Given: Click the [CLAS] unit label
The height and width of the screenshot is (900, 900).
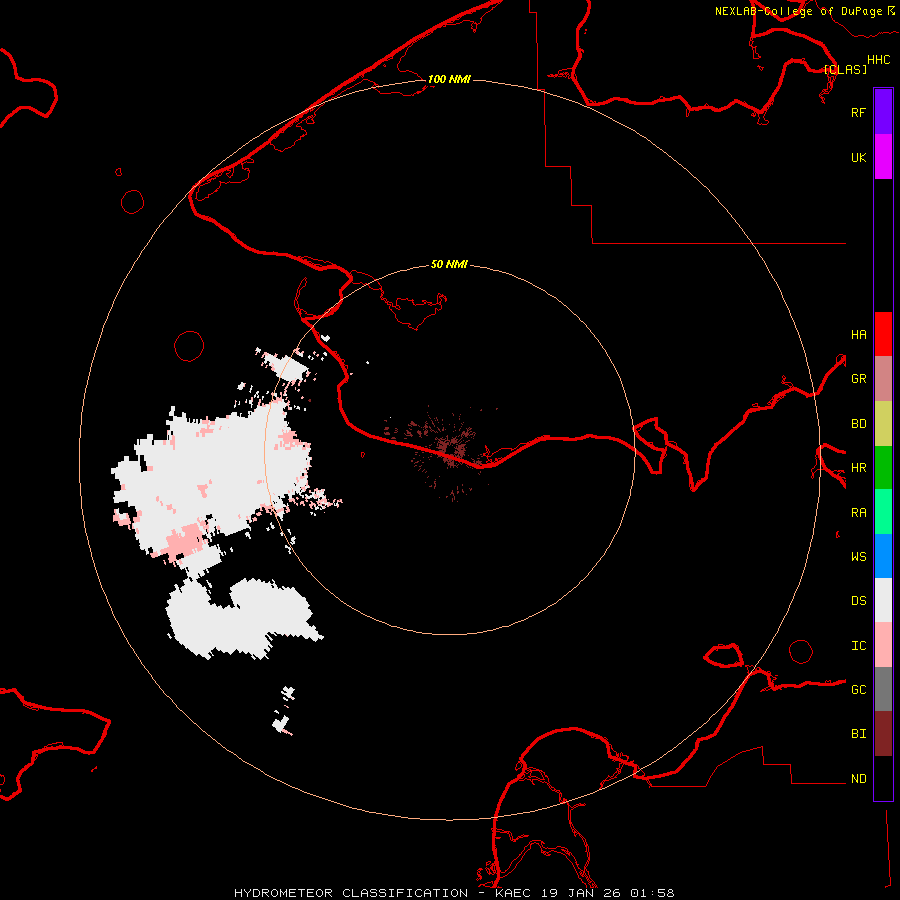Looking at the screenshot, I should coord(845,69).
